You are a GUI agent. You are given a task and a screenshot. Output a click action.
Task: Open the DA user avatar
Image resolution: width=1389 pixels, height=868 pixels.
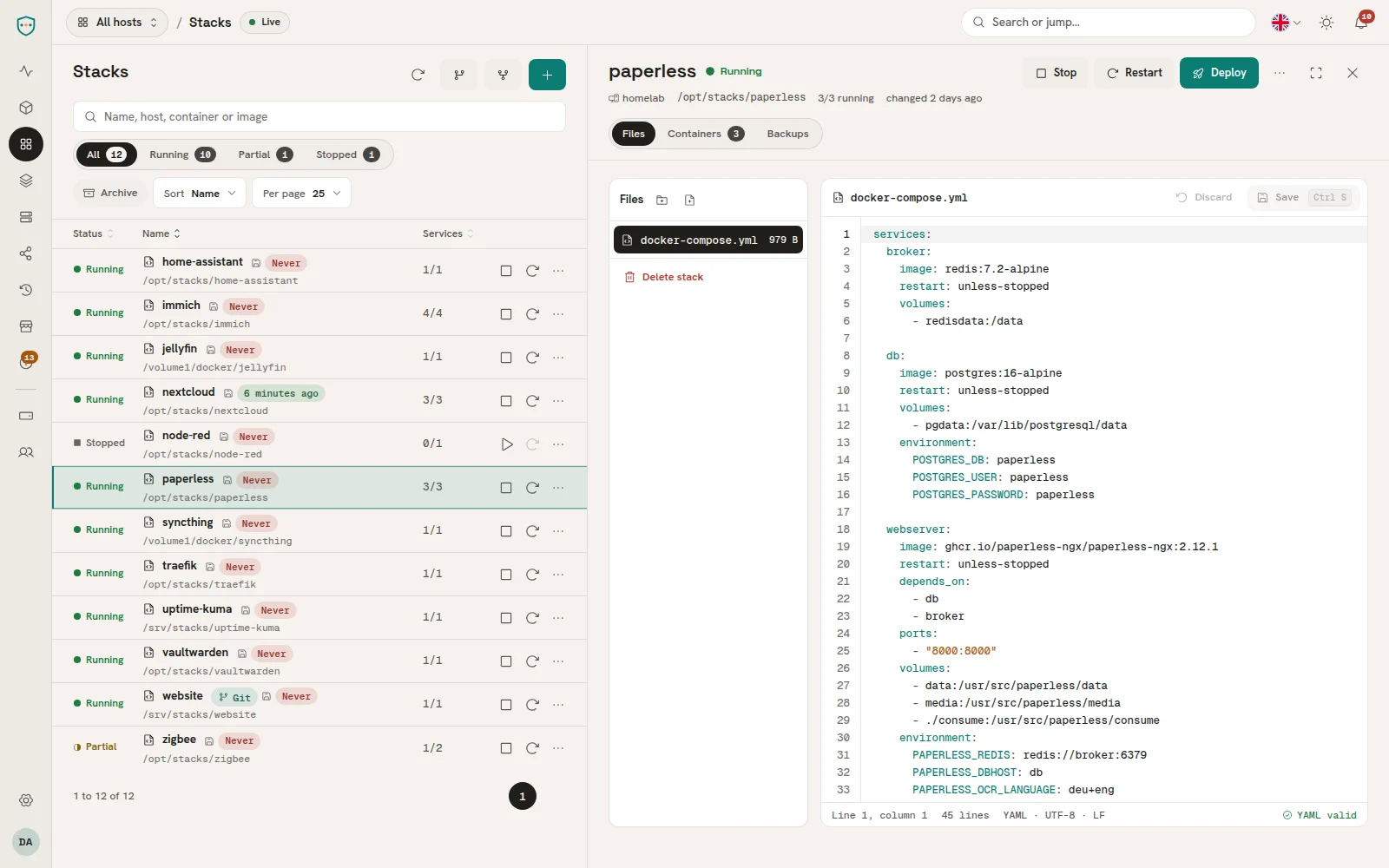26,842
